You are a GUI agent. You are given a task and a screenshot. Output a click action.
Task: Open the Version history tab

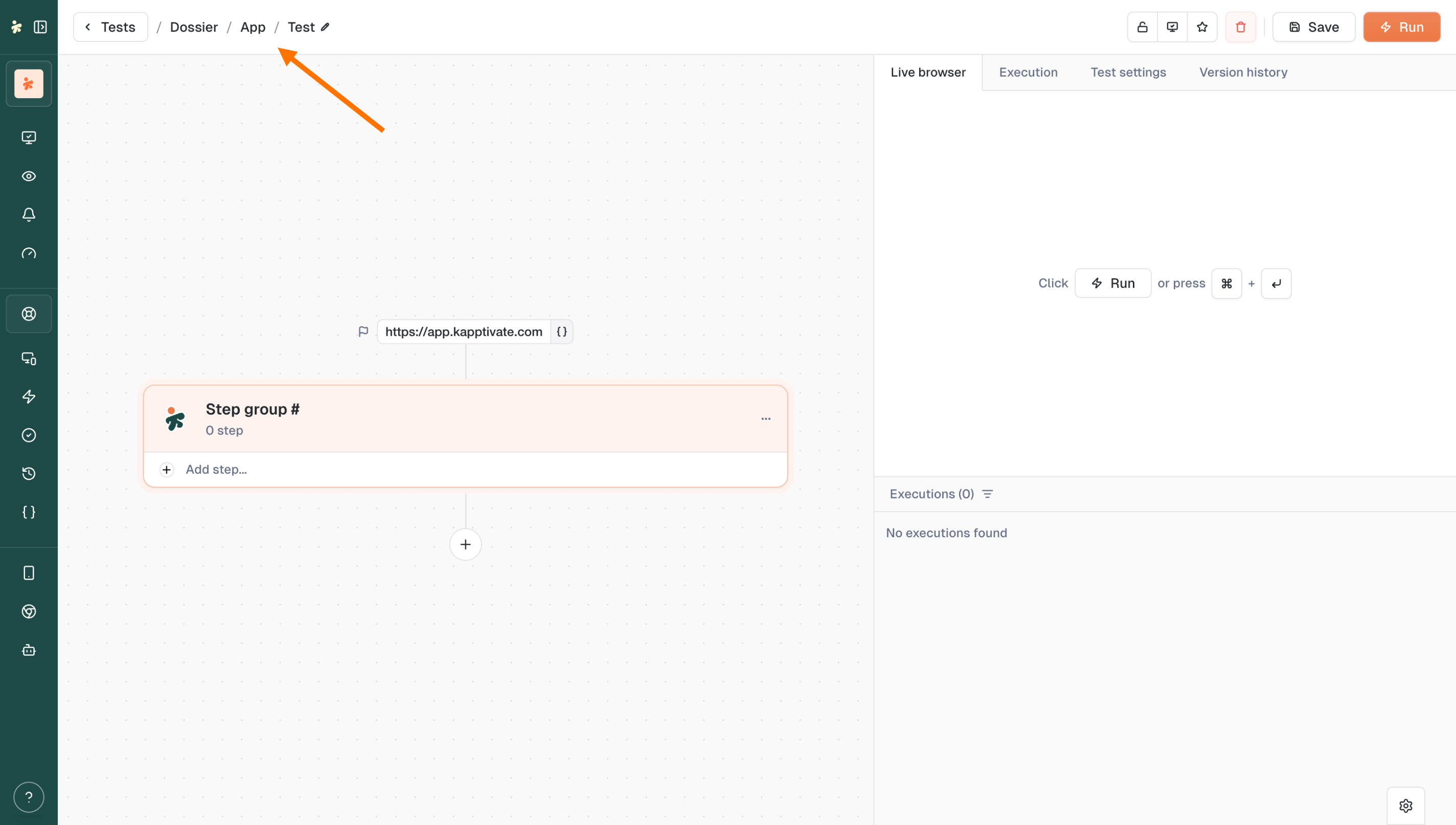1243,73
